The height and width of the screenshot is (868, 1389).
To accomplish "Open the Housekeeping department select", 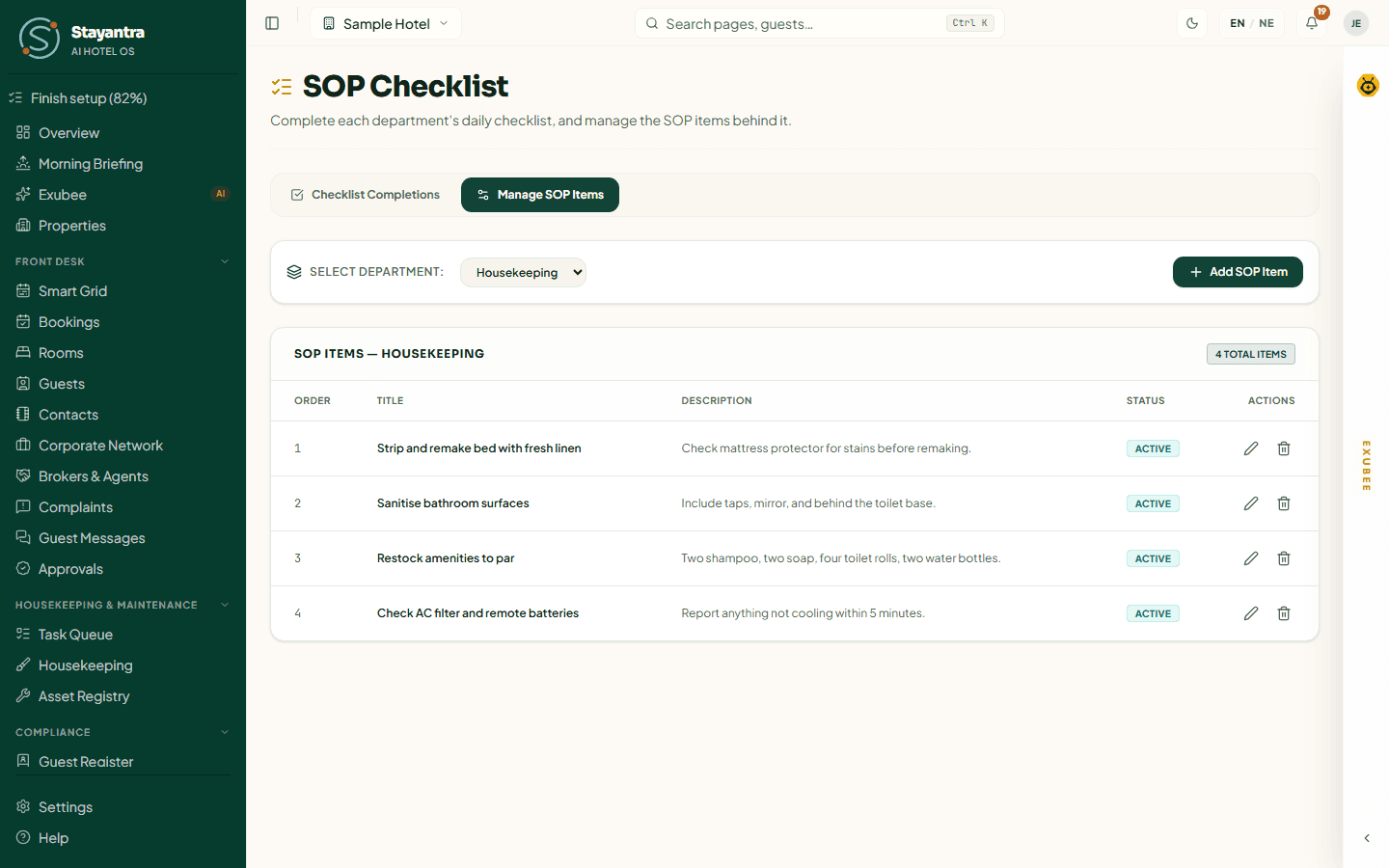I will [523, 272].
